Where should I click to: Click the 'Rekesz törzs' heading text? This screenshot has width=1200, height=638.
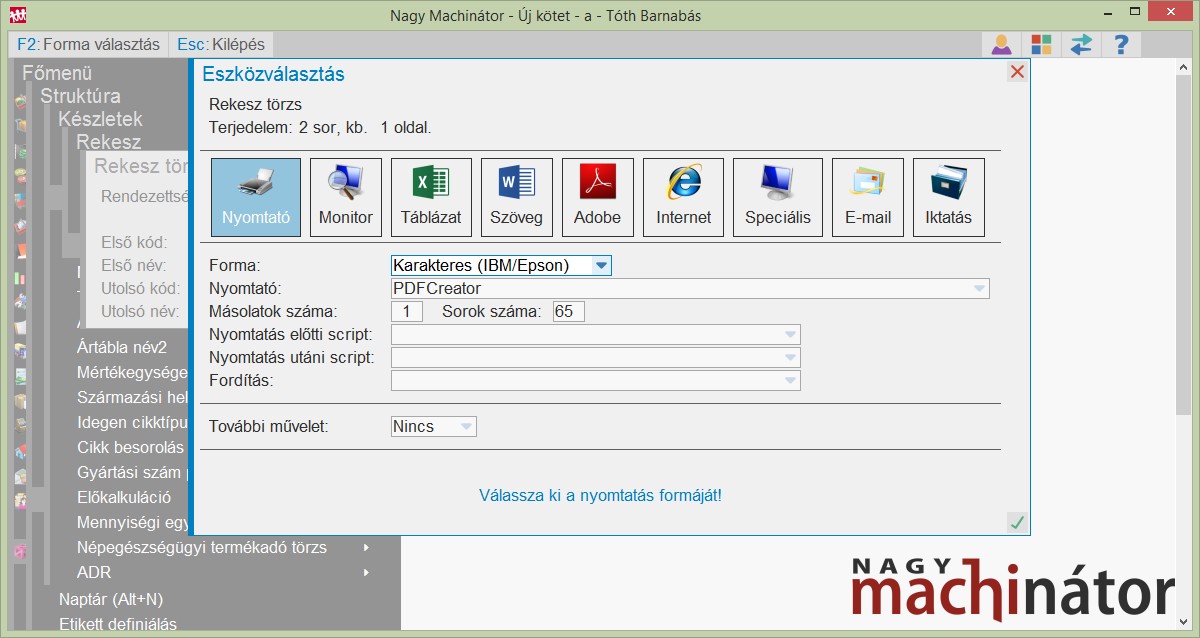[255, 104]
